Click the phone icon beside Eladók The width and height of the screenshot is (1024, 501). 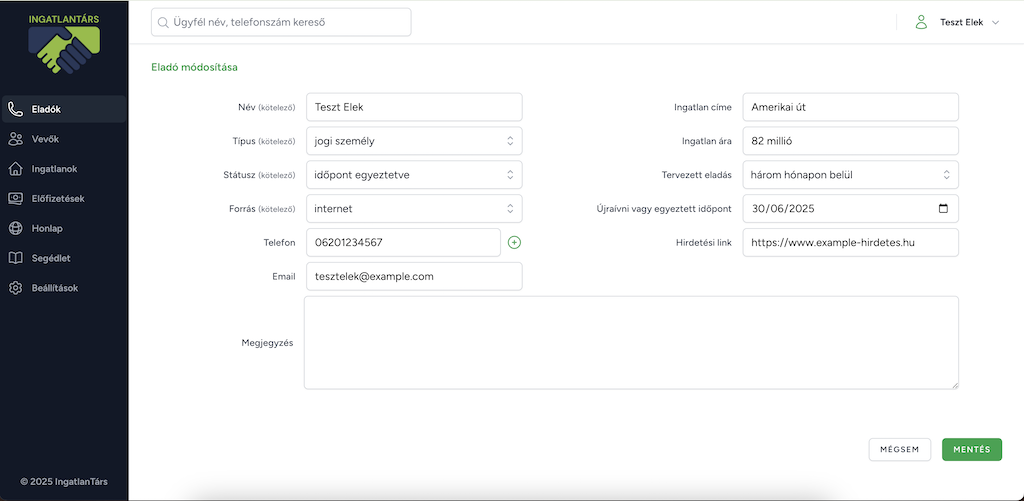[x=16, y=109]
